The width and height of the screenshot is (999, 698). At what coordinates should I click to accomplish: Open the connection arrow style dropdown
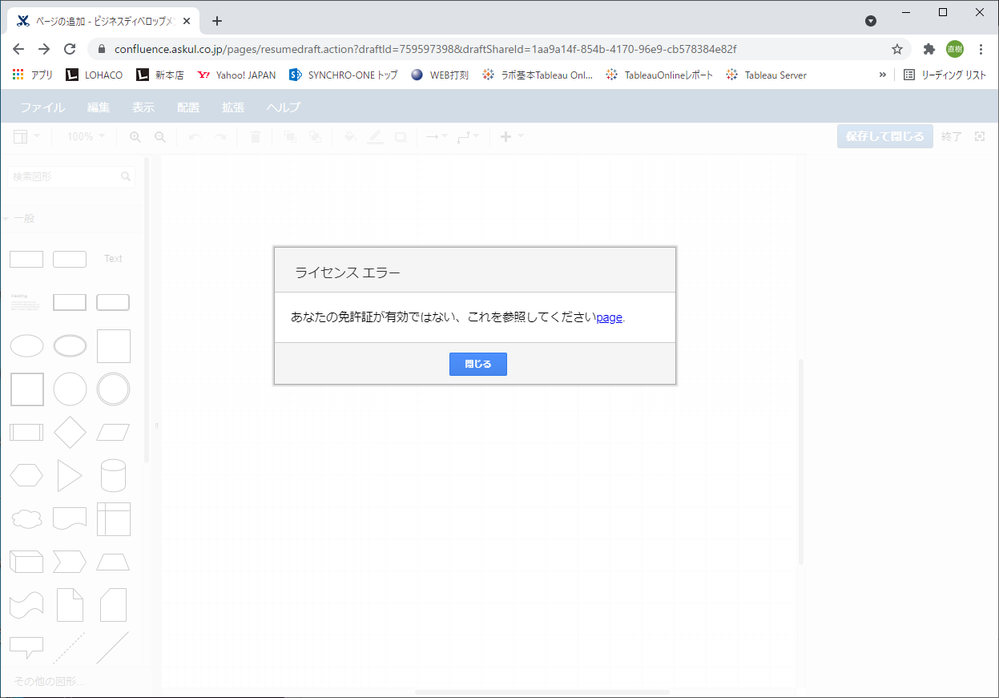(x=438, y=136)
